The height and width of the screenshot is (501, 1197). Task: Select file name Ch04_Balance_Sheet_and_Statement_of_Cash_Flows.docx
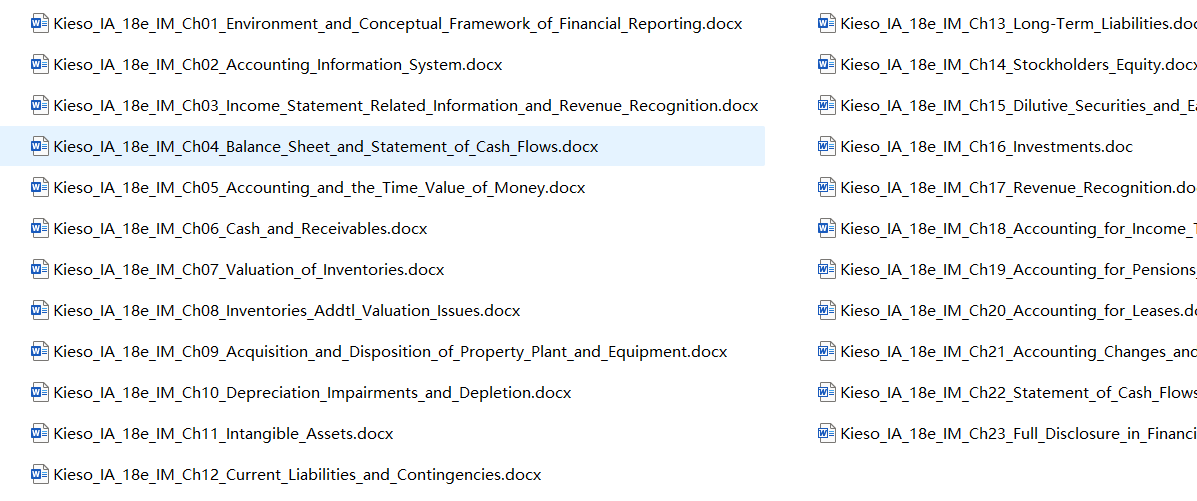click(x=326, y=147)
